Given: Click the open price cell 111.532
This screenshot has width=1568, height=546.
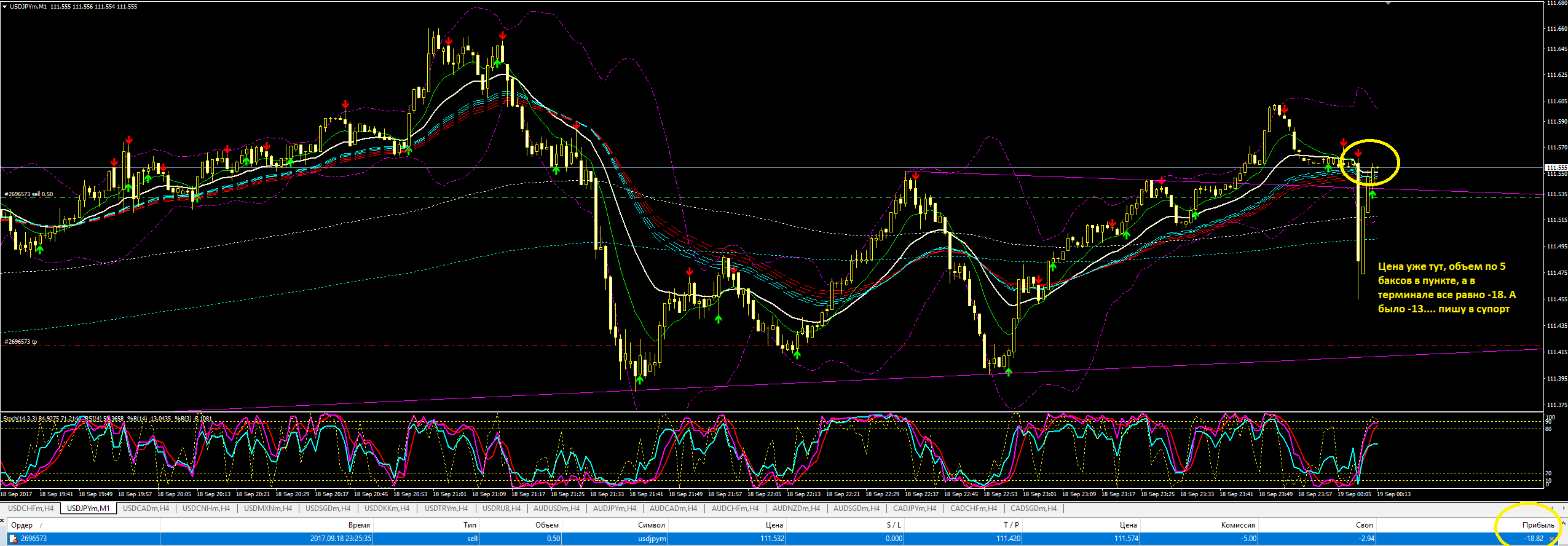Looking at the screenshot, I should pos(772,539).
